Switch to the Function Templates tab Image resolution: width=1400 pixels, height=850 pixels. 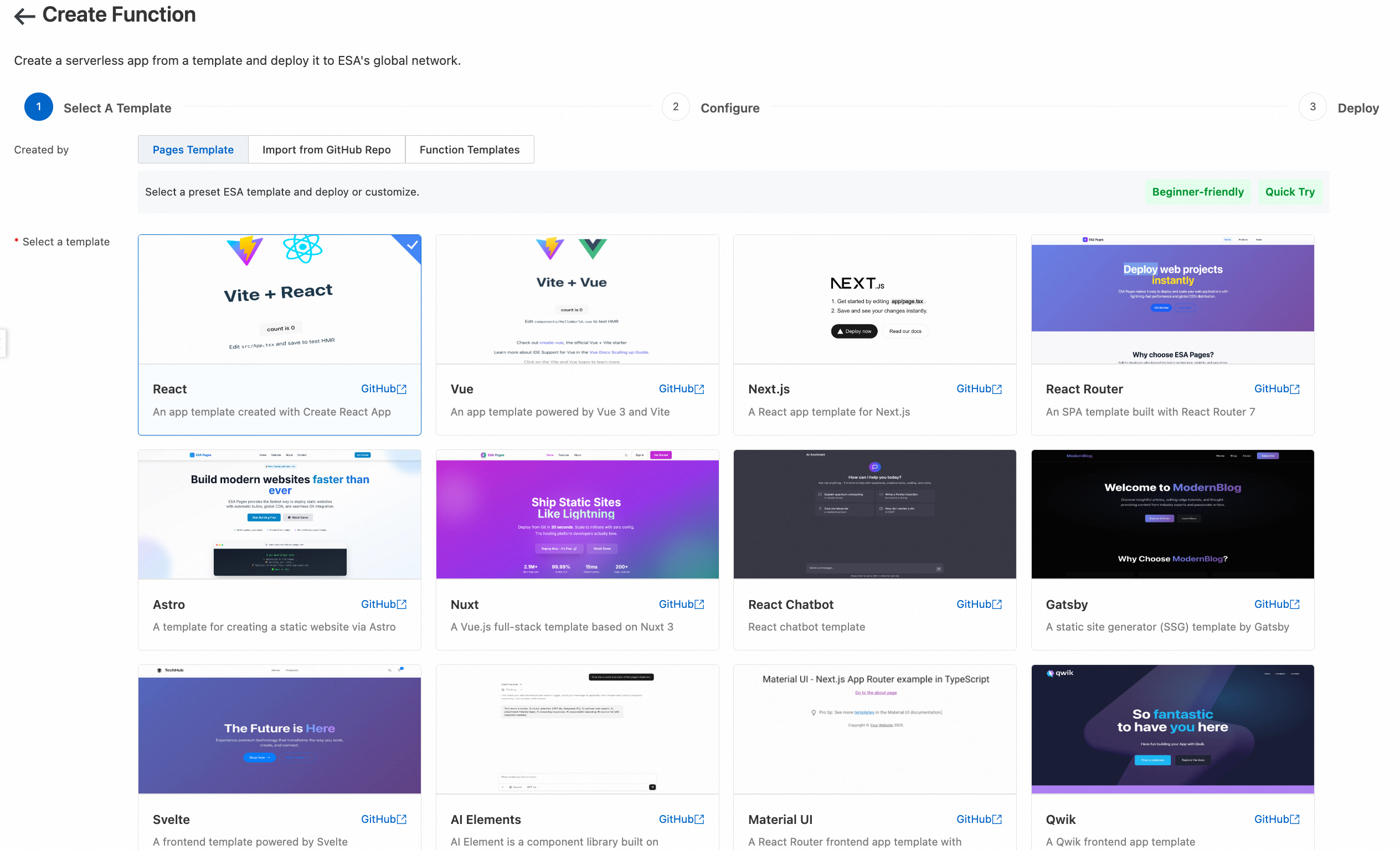pyautogui.click(x=470, y=150)
